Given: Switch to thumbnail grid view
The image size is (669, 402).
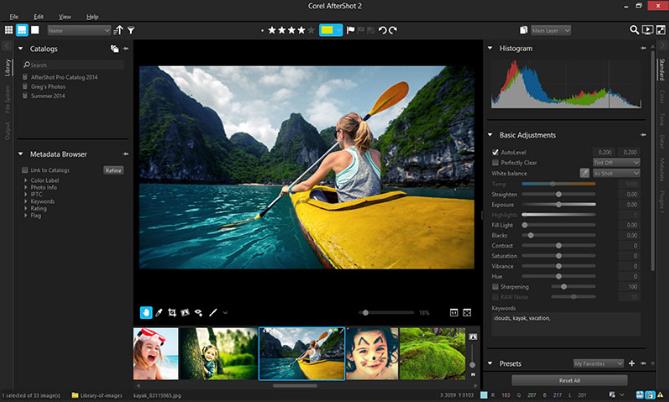Looking at the screenshot, I should (x=9, y=30).
